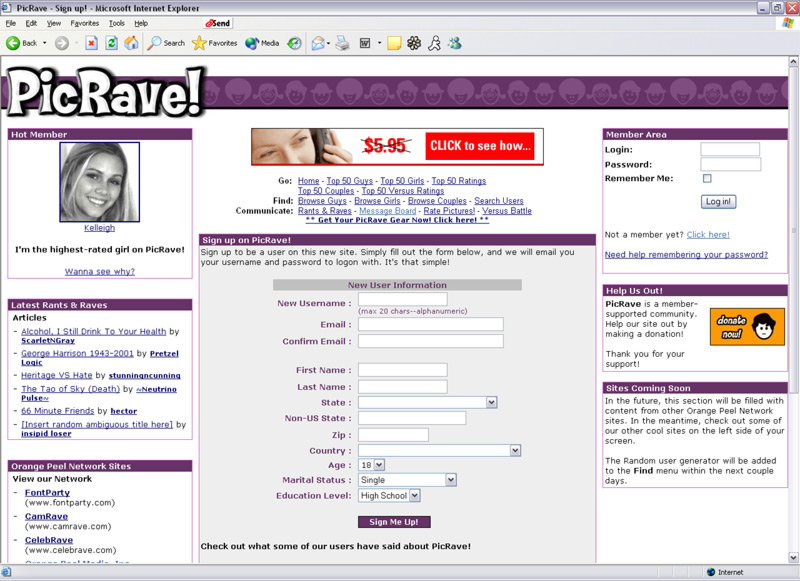
Task: Open the File menu
Action: [x=11, y=23]
